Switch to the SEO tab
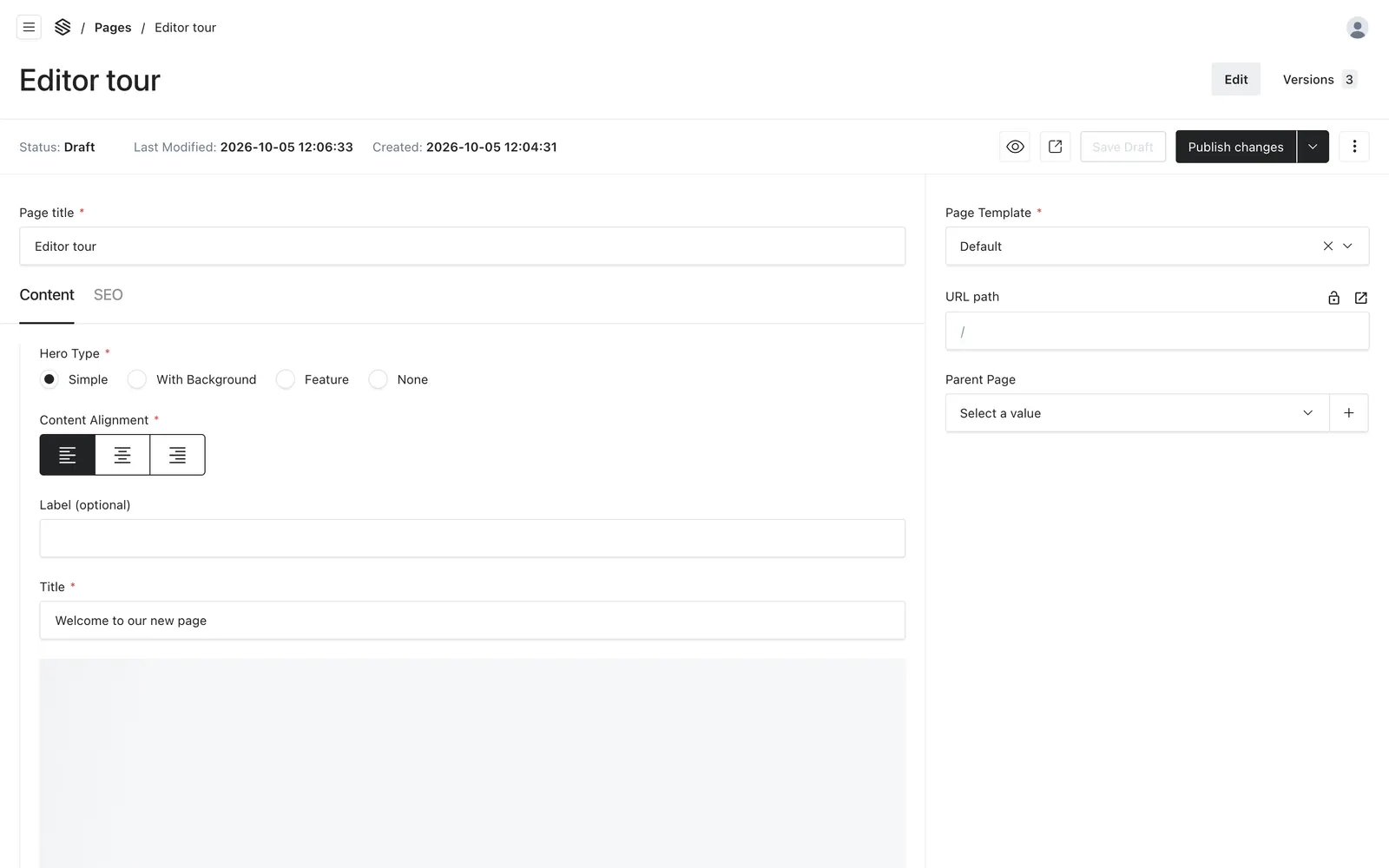 tap(109, 295)
